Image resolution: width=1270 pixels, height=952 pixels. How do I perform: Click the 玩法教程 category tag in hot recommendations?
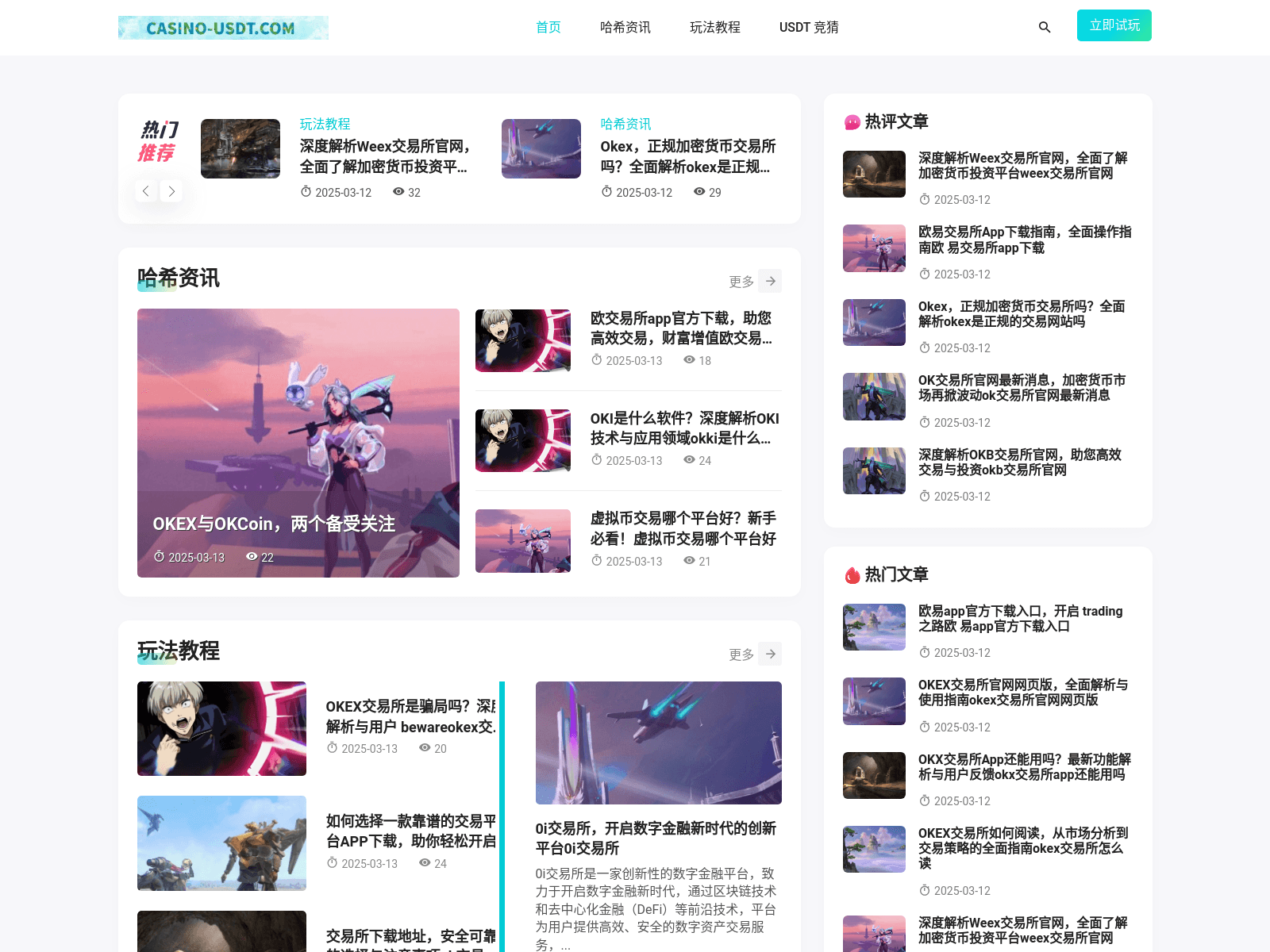click(x=325, y=124)
